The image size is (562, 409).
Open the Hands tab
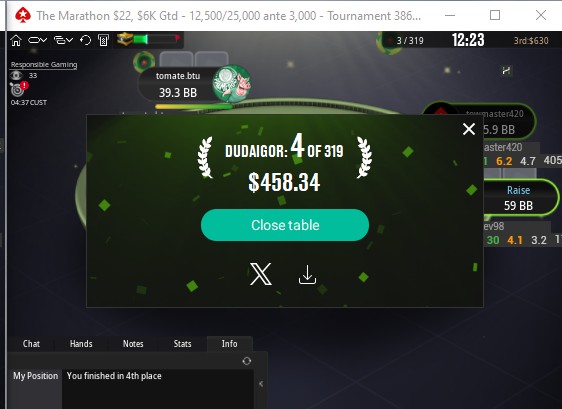(81, 343)
